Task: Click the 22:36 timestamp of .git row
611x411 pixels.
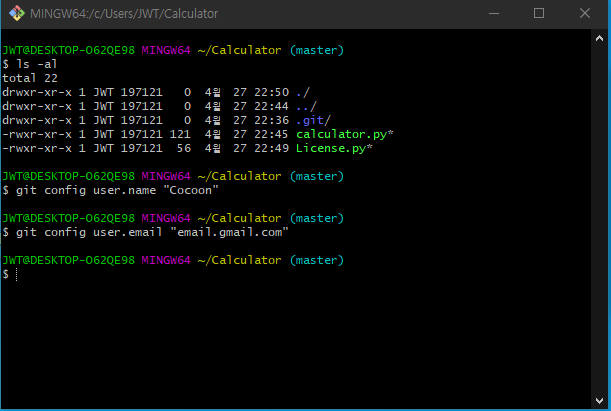Action: tap(271, 120)
